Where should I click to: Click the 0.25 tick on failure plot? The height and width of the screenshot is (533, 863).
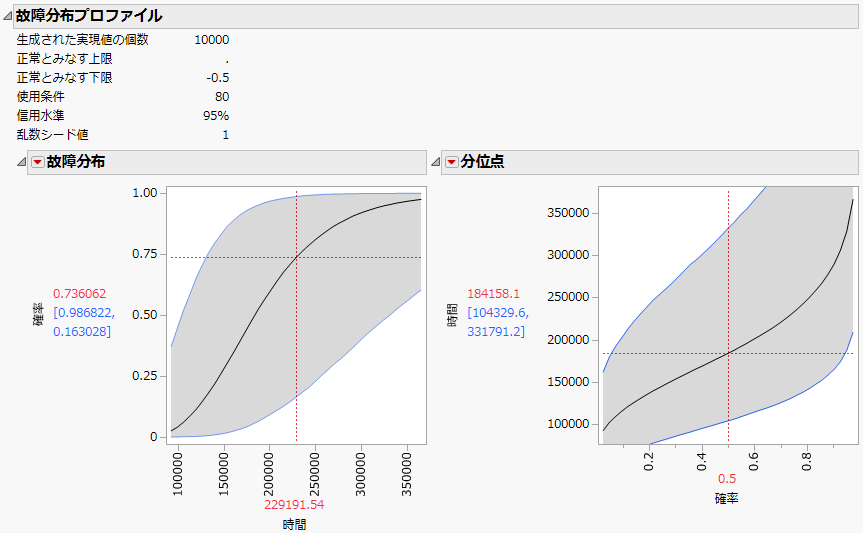(145, 376)
